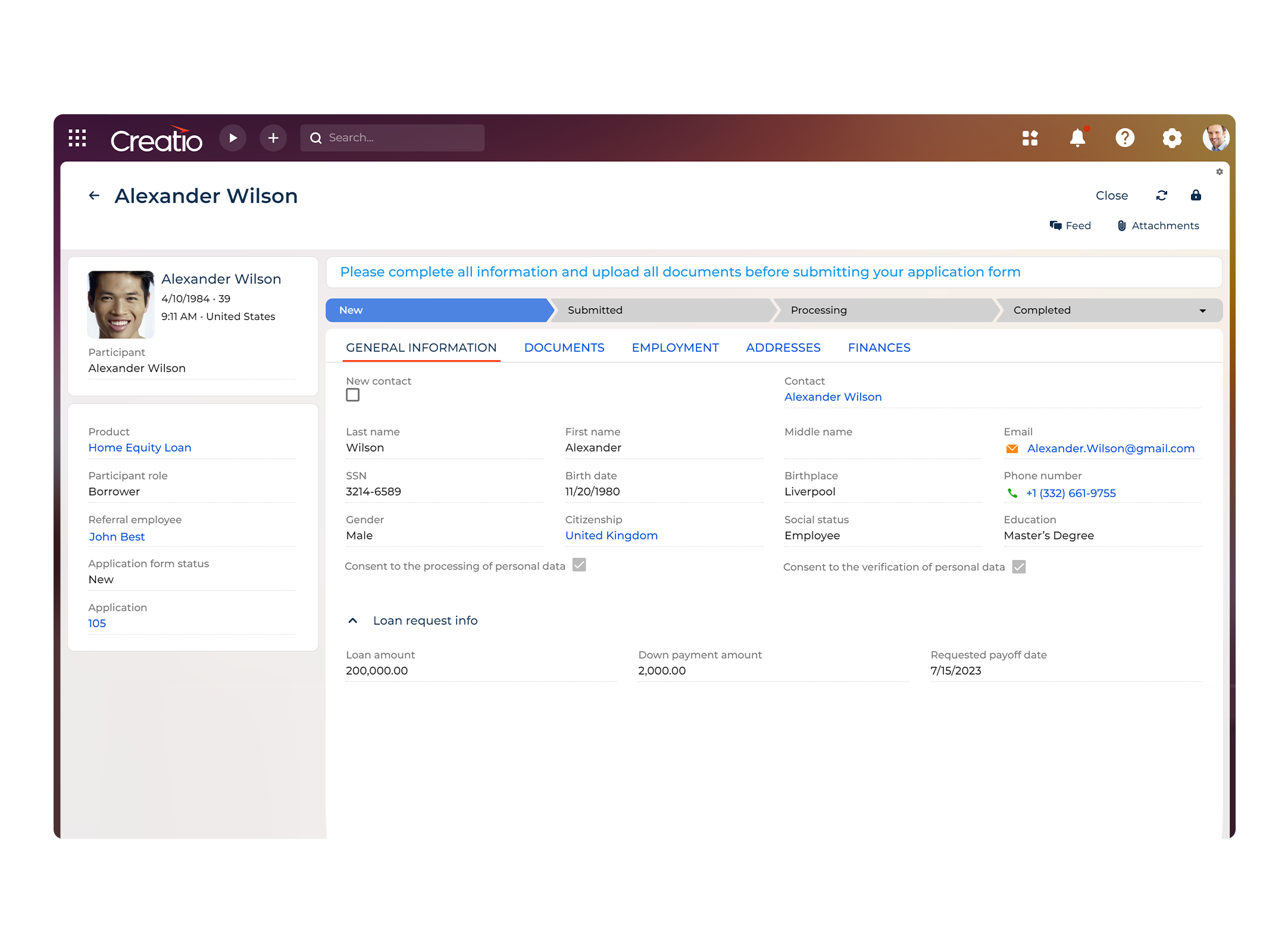Check the New contact checkbox
The width and height of the screenshot is (1288, 952).
[353, 395]
